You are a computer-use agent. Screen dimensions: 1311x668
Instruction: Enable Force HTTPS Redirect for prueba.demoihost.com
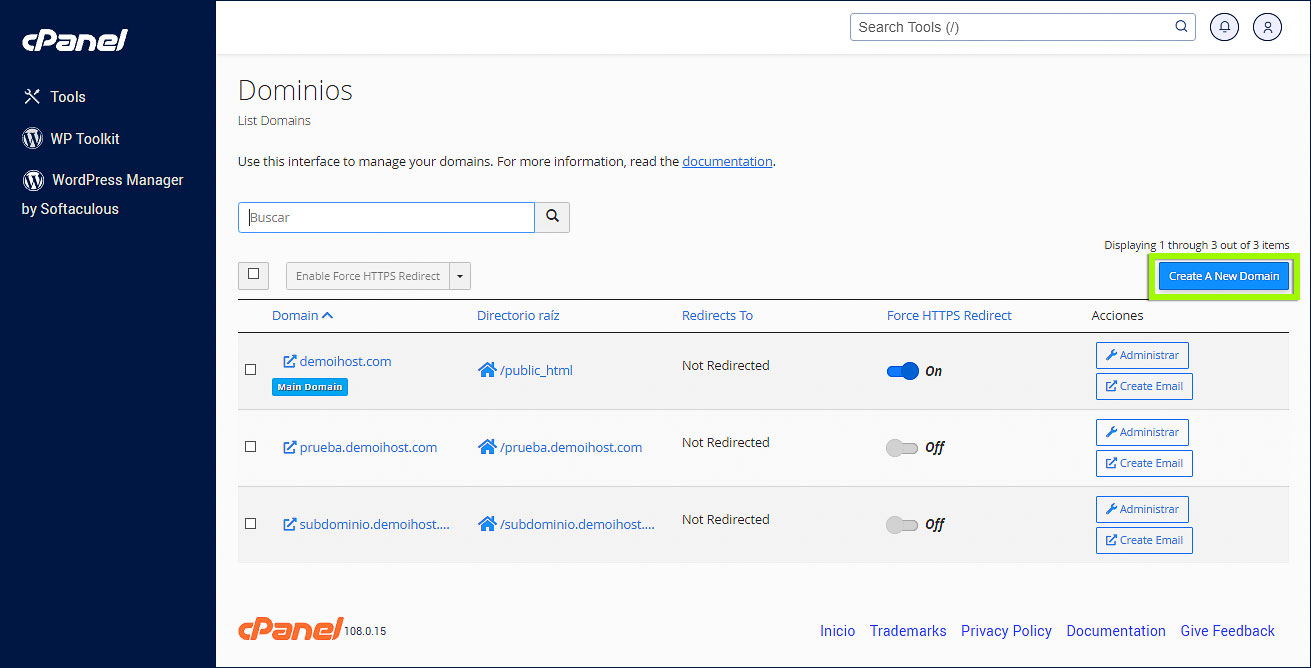coord(902,448)
